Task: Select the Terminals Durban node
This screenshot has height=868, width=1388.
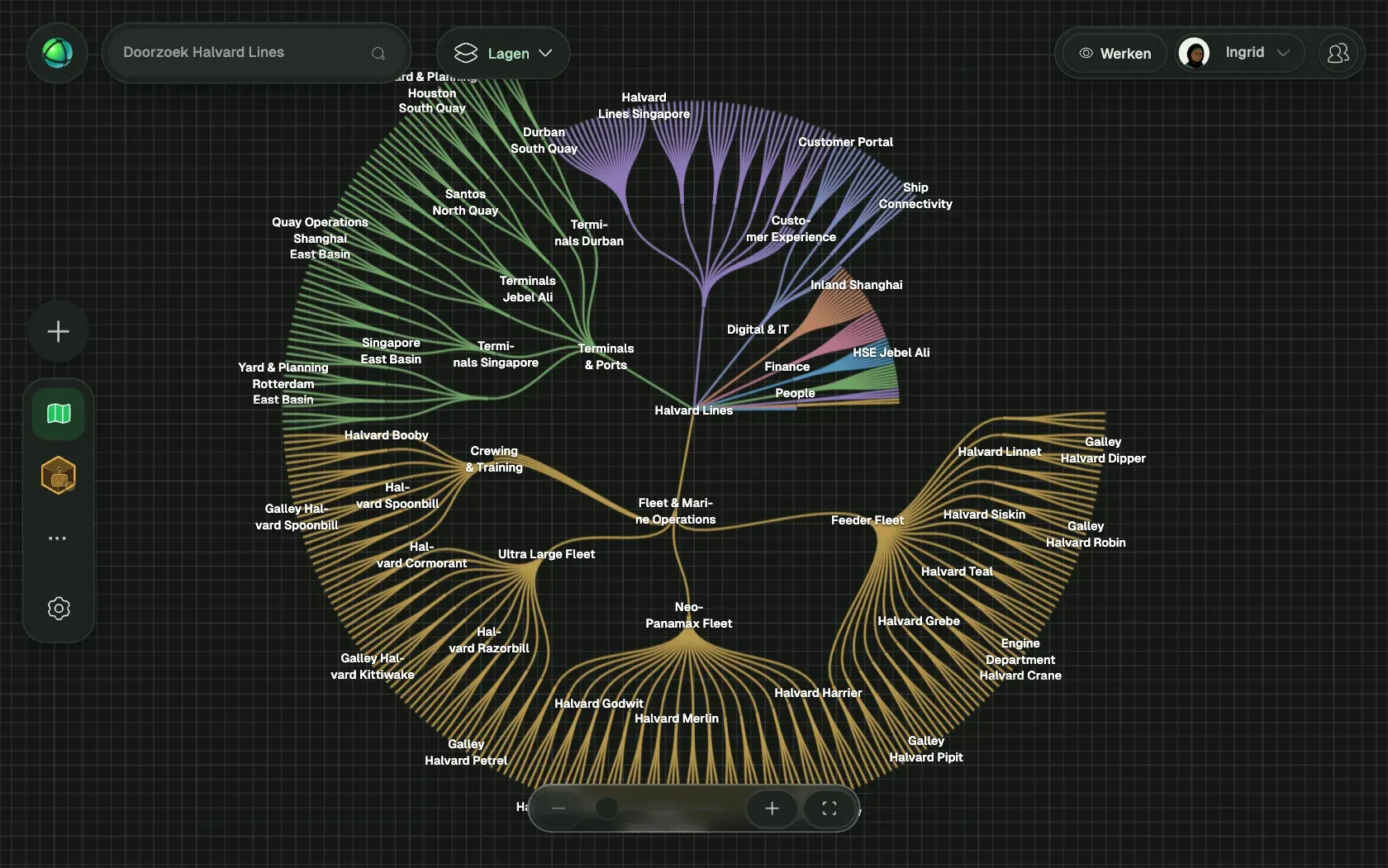Action: coord(589,233)
